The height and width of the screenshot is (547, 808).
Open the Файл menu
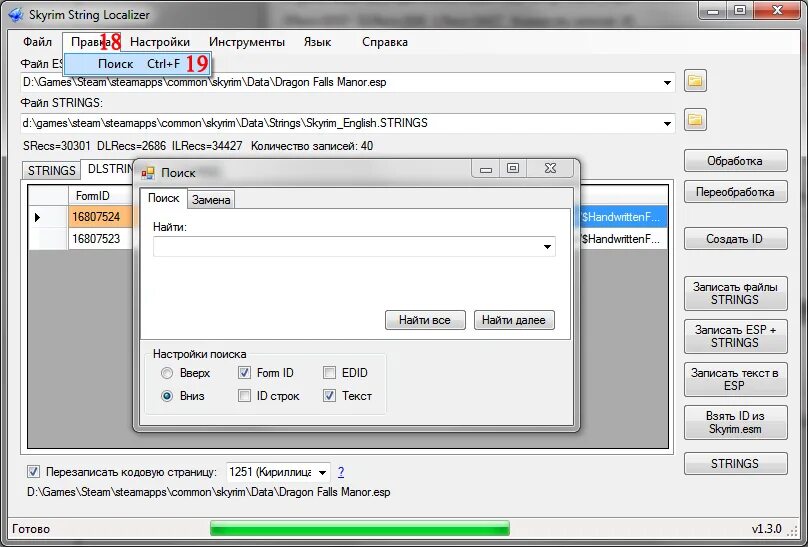click(x=38, y=42)
